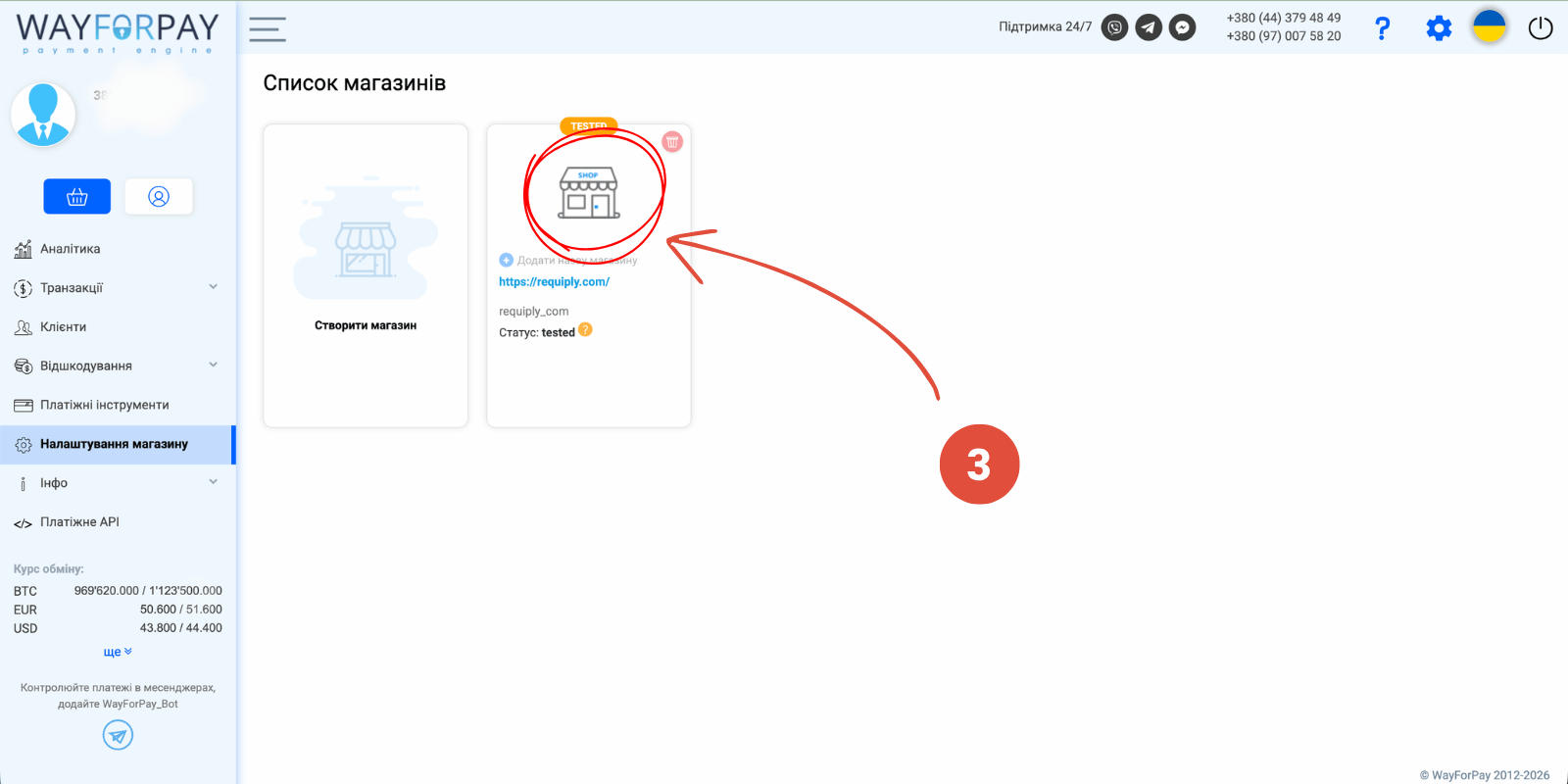Show more exchange rates with ще
This screenshot has height=784, width=1568.
[x=117, y=652]
